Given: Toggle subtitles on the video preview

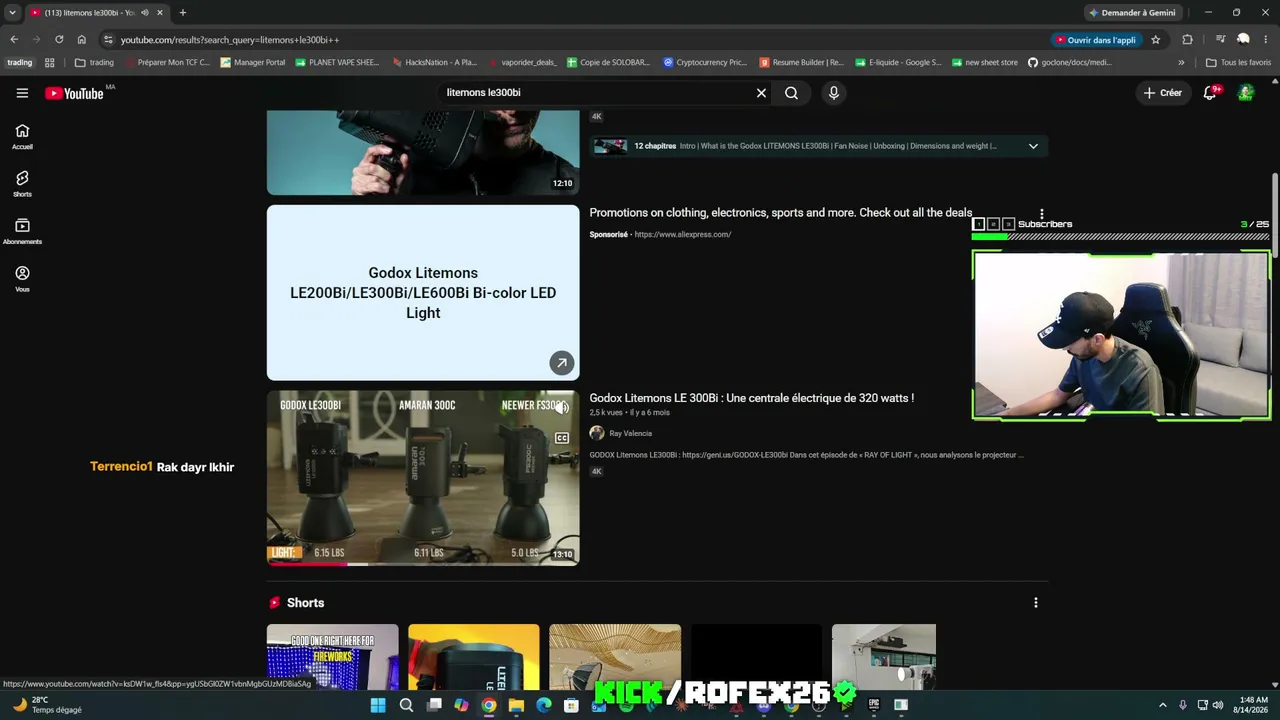Looking at the screenshot, I should [x=562, y=438].
